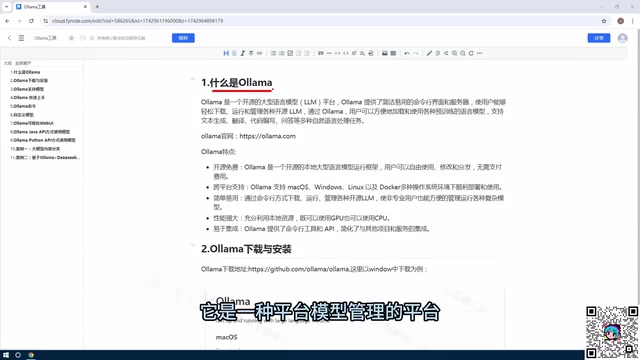Insert a blockquote with quote icon
This screenshot has width=640, height=360.
coord(321,53)
